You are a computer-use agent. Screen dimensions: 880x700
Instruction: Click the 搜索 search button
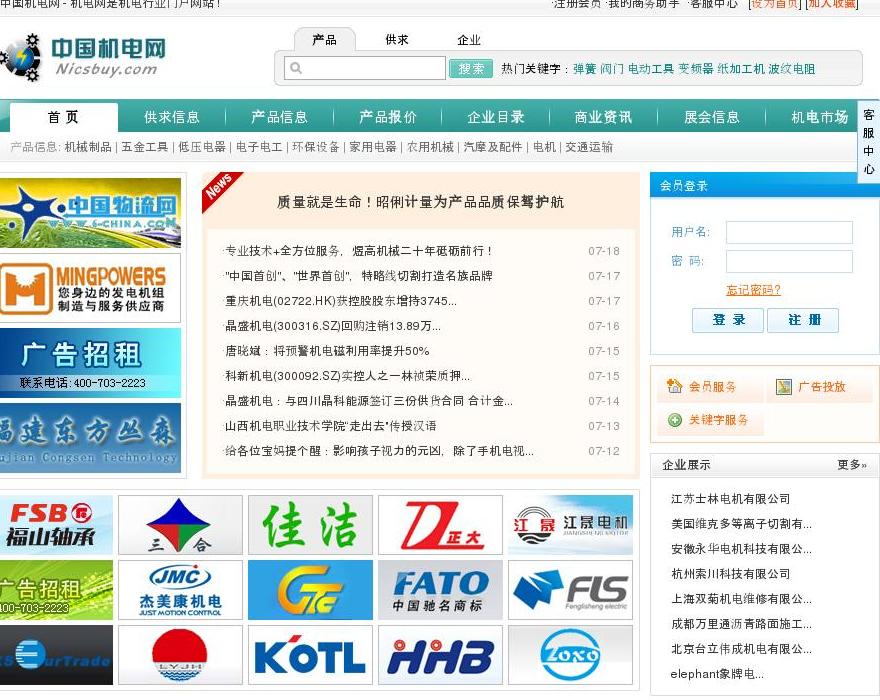coord(471,68)
